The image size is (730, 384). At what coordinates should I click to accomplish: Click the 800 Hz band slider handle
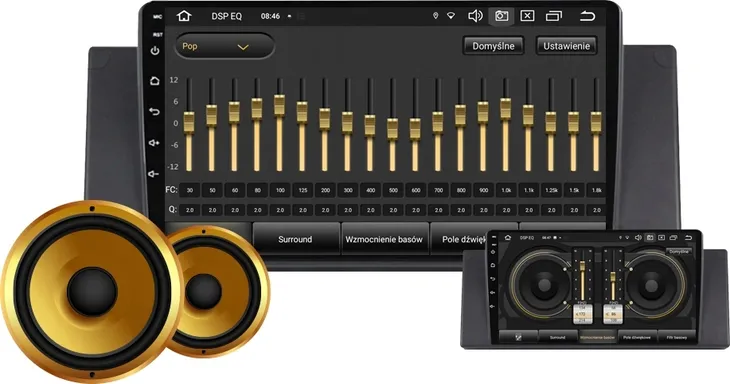(x=460, y=115)
